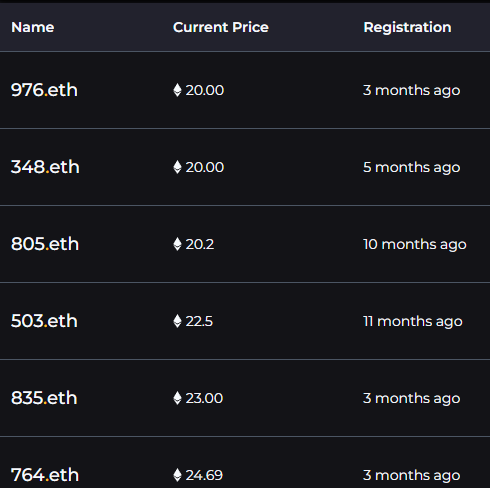Sort by the Name column header
This screenshot has width=490, height=488.
33,27
